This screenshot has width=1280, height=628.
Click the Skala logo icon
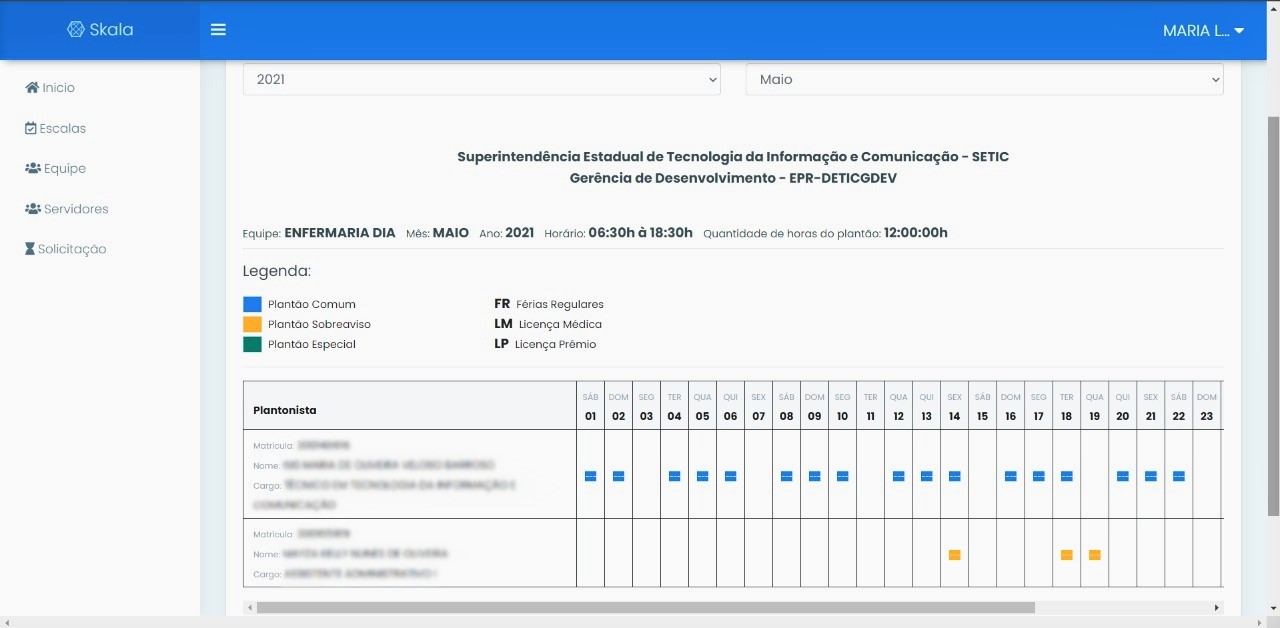pos(75,30)
